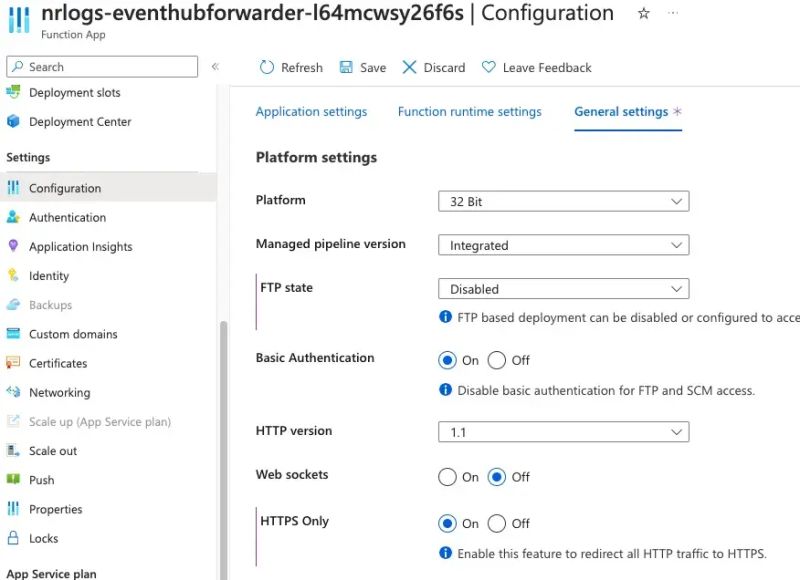This screenshot has height=580, width=800.
Task: Expand the FTP state dropdown
Action: click(563, 288)
